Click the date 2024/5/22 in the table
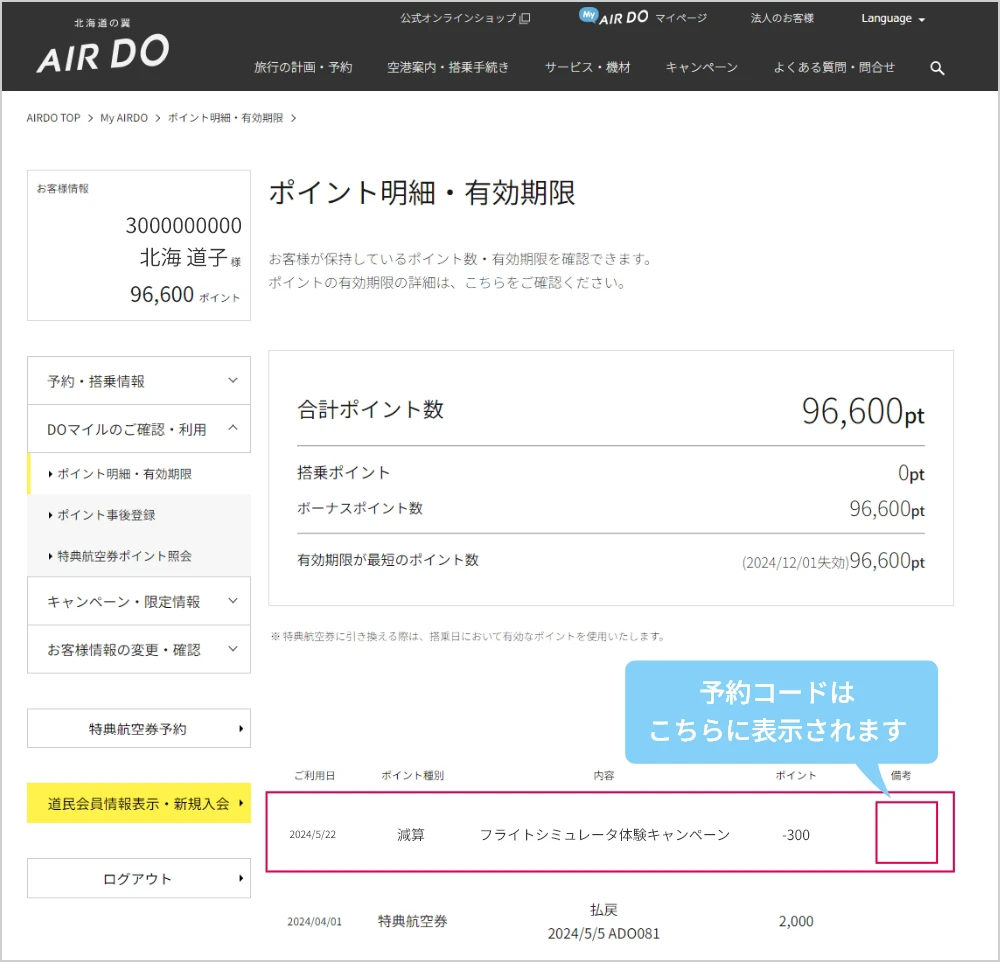The image size is (1000, 962). click(312, 834)
